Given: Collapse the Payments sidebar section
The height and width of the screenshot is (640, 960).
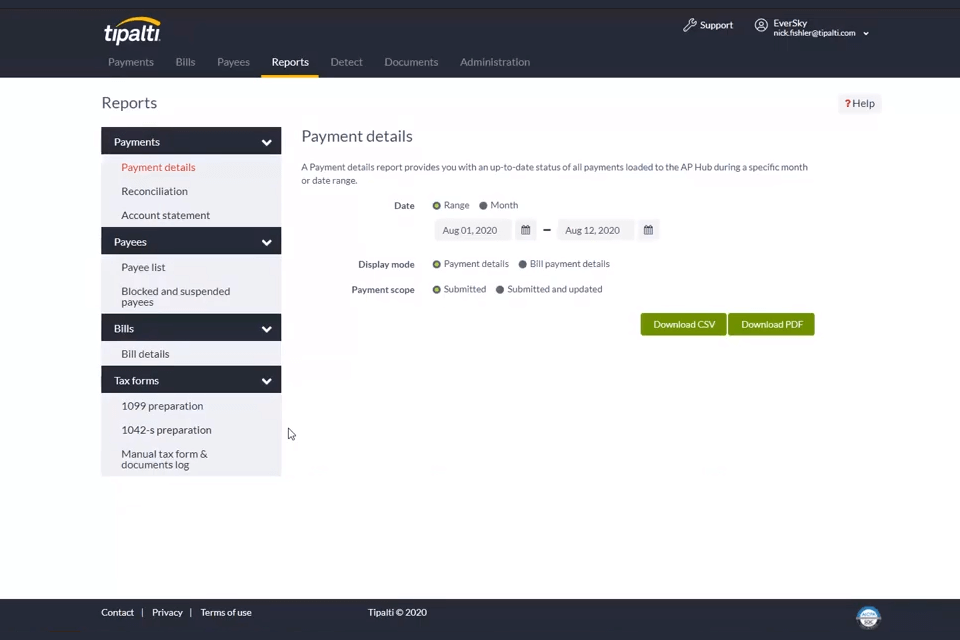Looking at the screenshot, I should coord(266,141).
